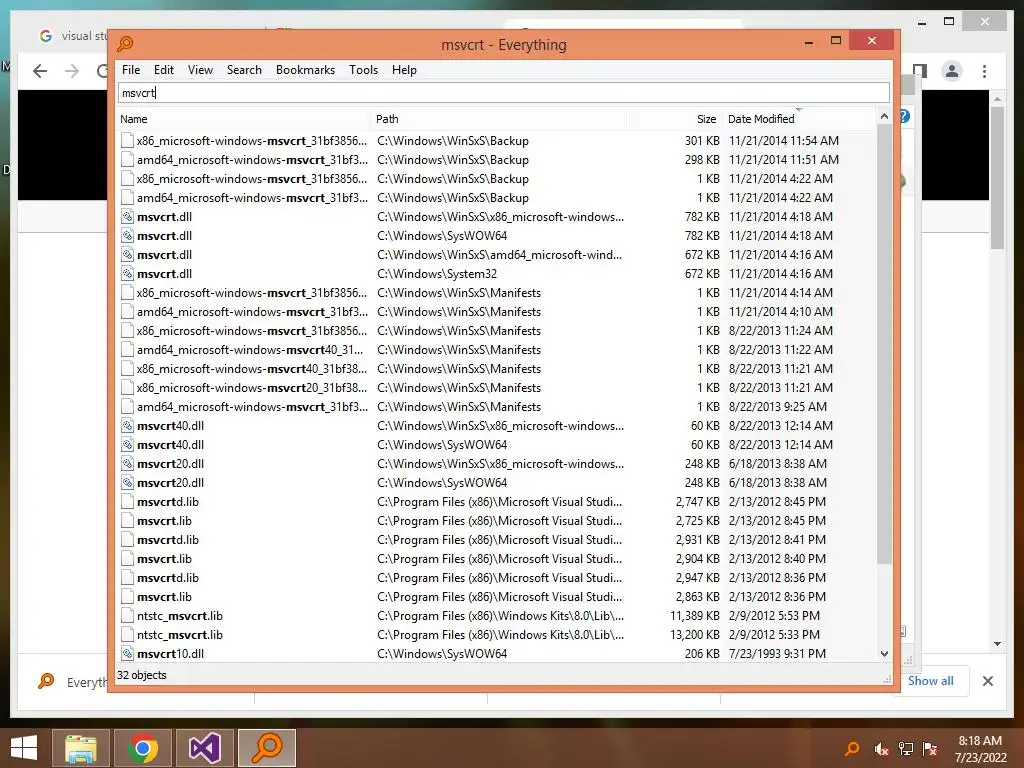1024x768 pixels.
Task: Click Show all downloads link in Chrome
Action: coord(931,680)
